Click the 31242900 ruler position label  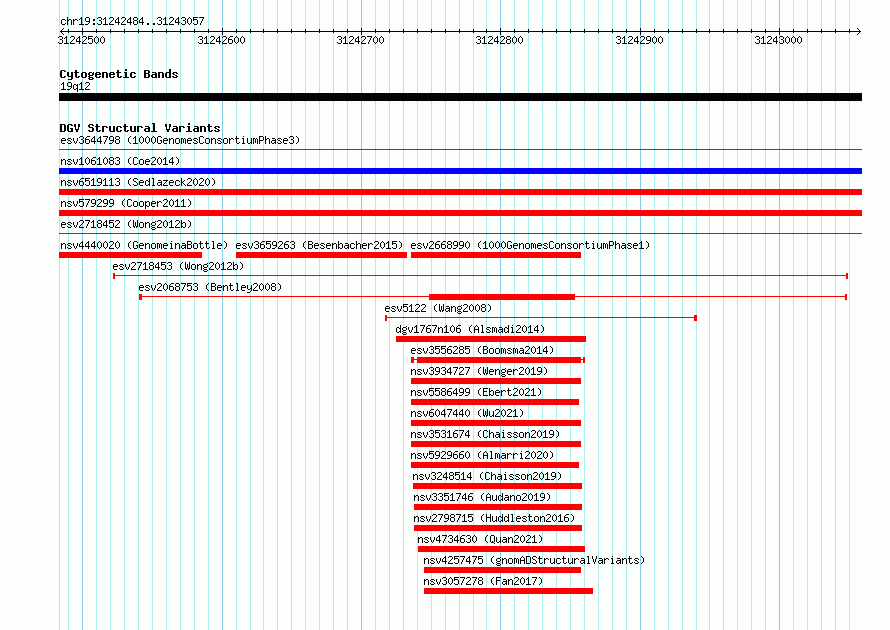pos(639,40)
